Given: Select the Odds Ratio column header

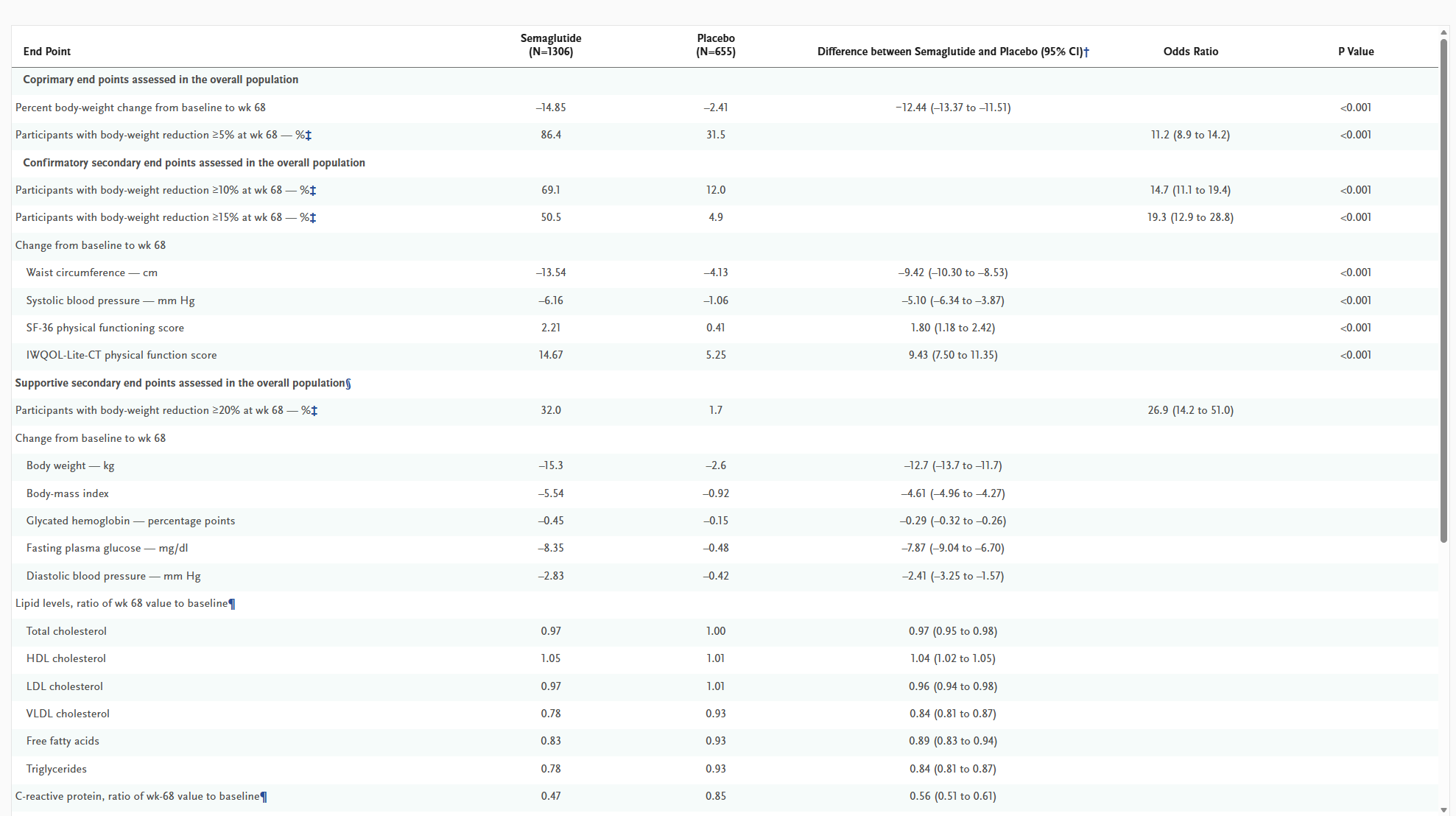Looking at the screenshot, I should [x=1190, y=52].
